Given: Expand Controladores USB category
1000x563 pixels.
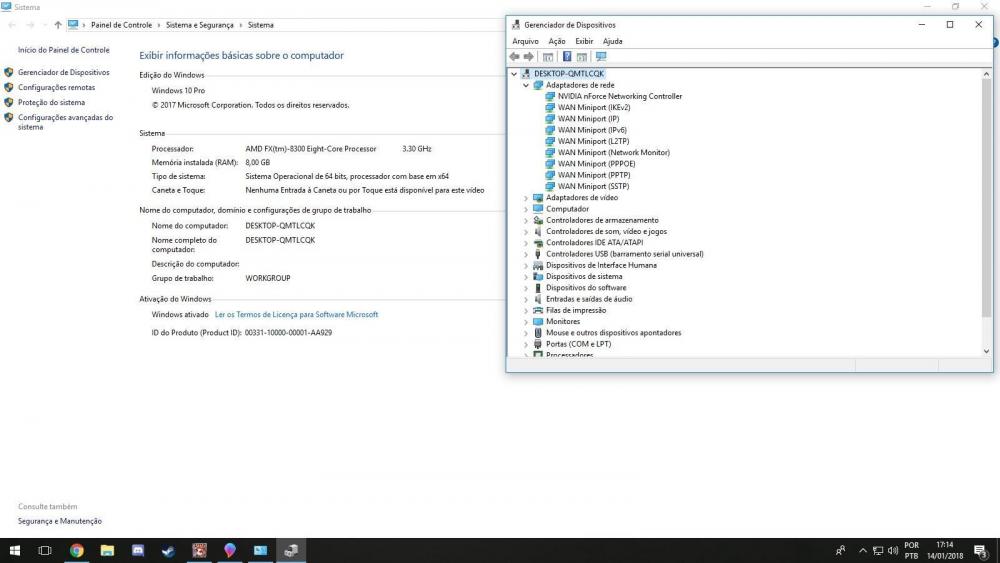Looking at the screenshot, I should point(526,254).
